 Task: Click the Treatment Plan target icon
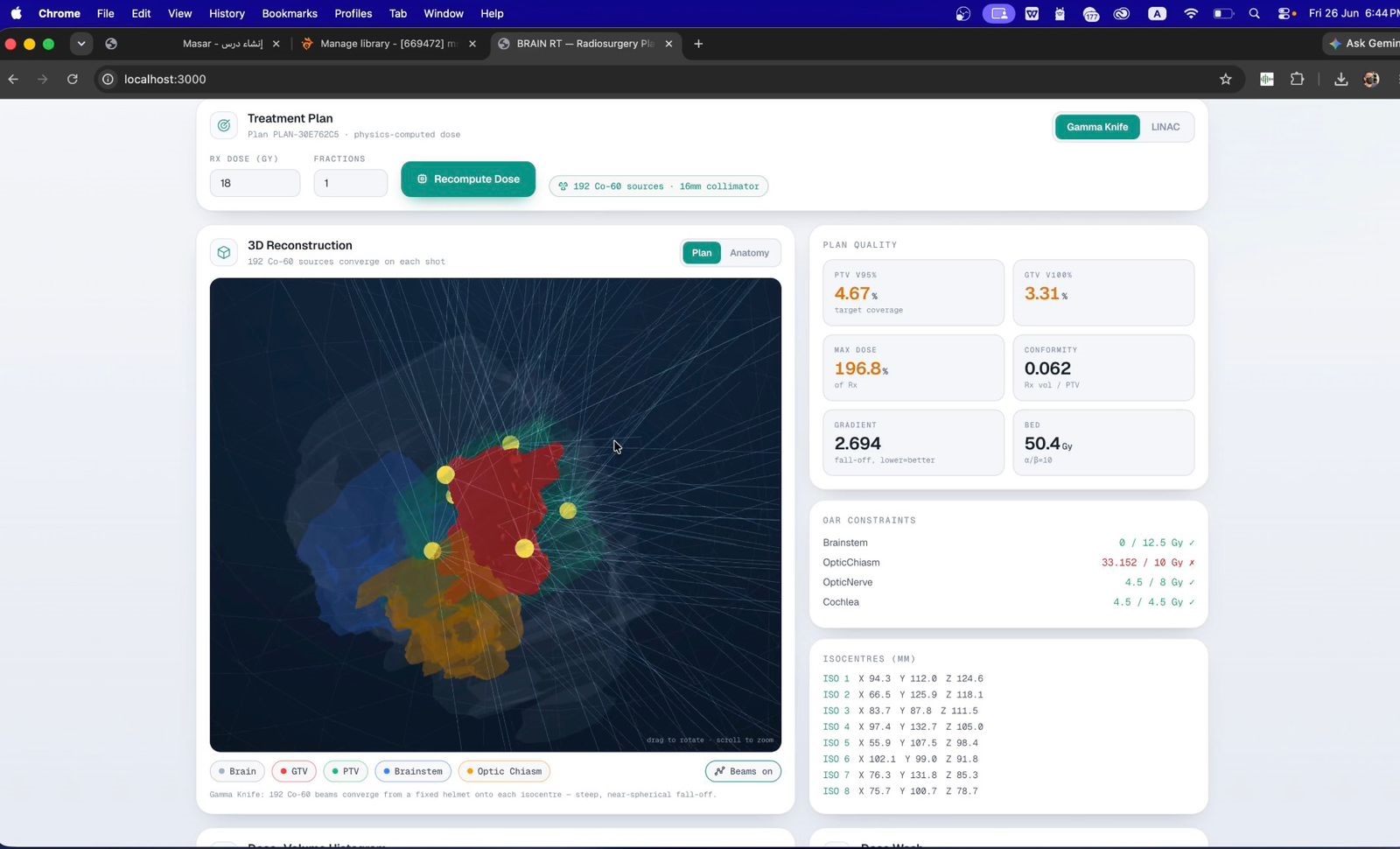point(224,126)
